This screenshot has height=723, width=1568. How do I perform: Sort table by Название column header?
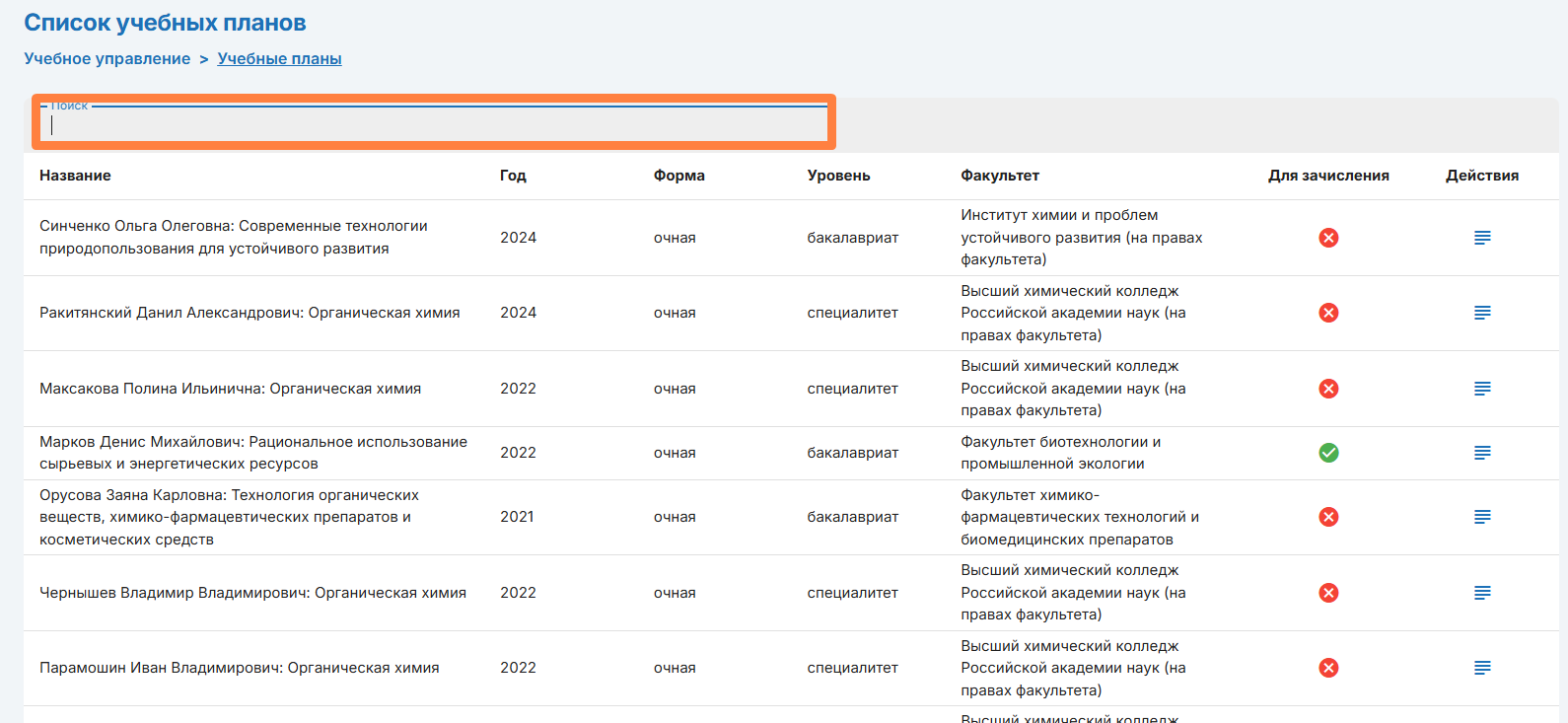(x=75, y=176)
